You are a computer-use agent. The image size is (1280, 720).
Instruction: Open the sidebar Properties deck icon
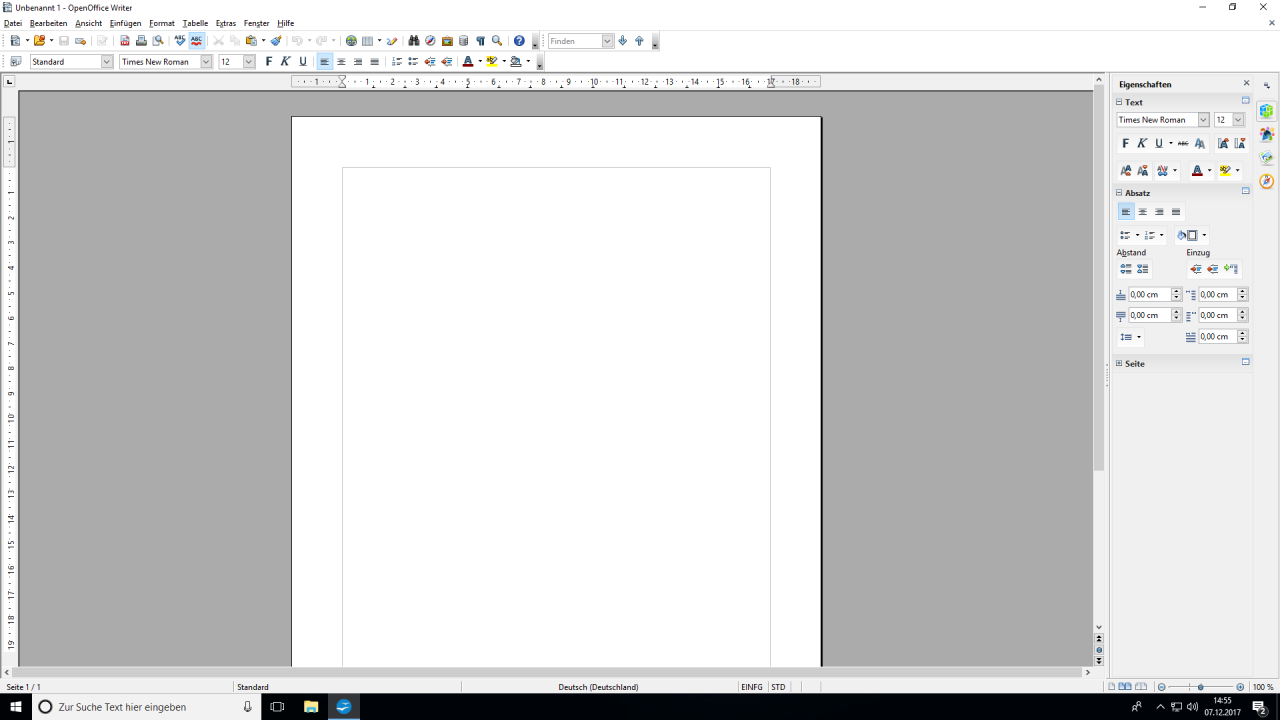pos(1267,111)
